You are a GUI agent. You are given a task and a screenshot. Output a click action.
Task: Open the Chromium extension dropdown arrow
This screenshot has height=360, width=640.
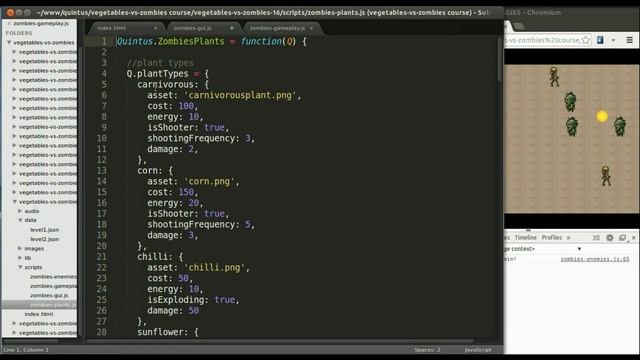613,40
